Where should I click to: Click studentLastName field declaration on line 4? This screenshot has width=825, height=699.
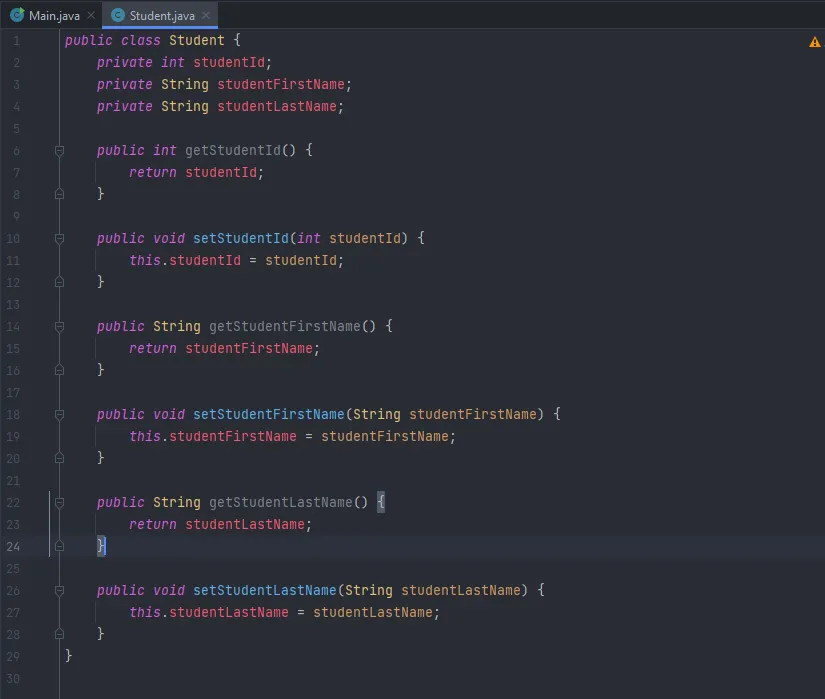277,106
